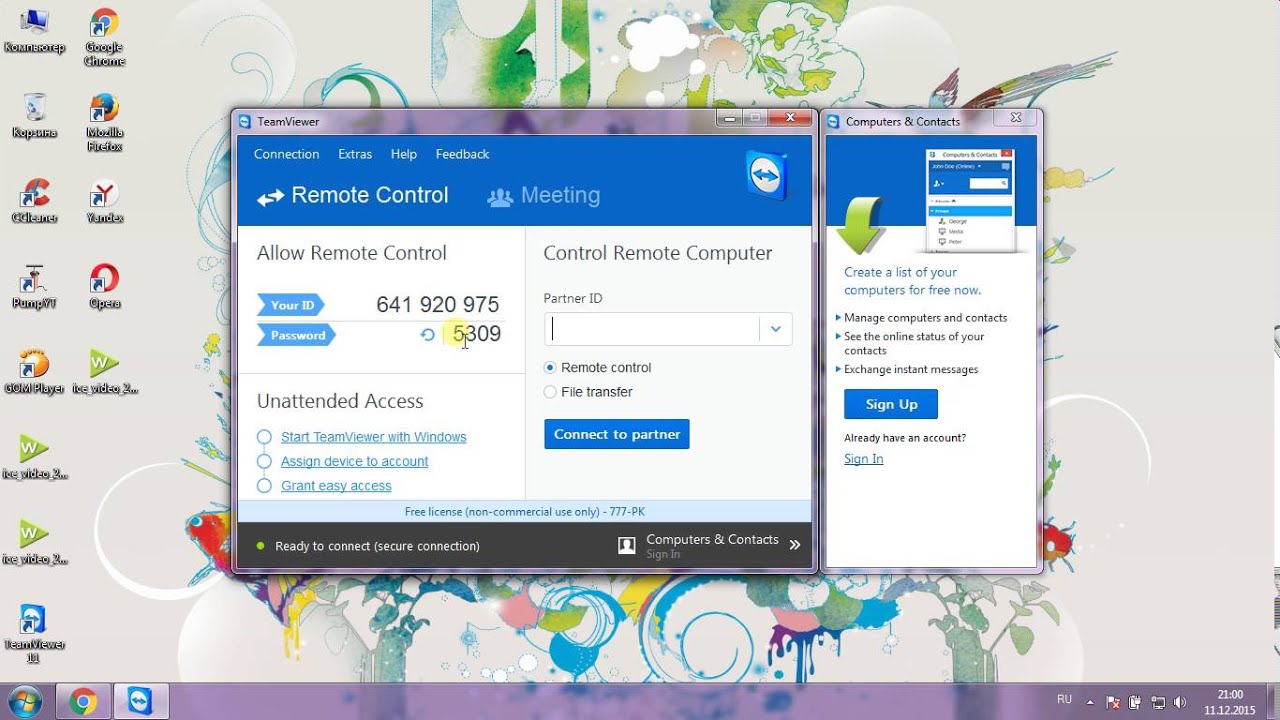Open the Extras menu
Viewport: 1280px width, 720px height.
355,154
